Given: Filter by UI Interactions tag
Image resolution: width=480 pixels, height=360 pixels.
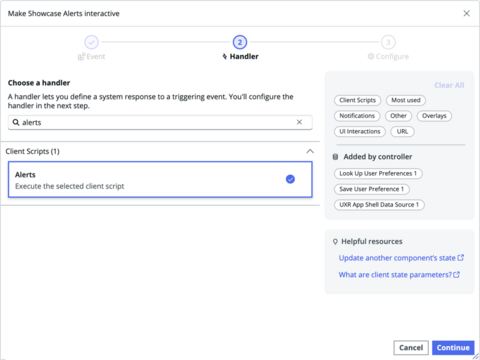Looking at the screenshot, I should pos(360,132).
